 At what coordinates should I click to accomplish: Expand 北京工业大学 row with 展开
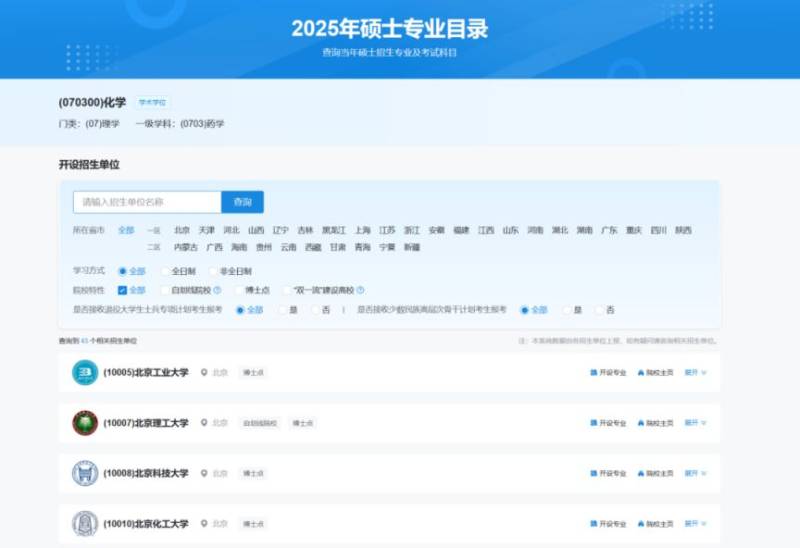[695, 373]
